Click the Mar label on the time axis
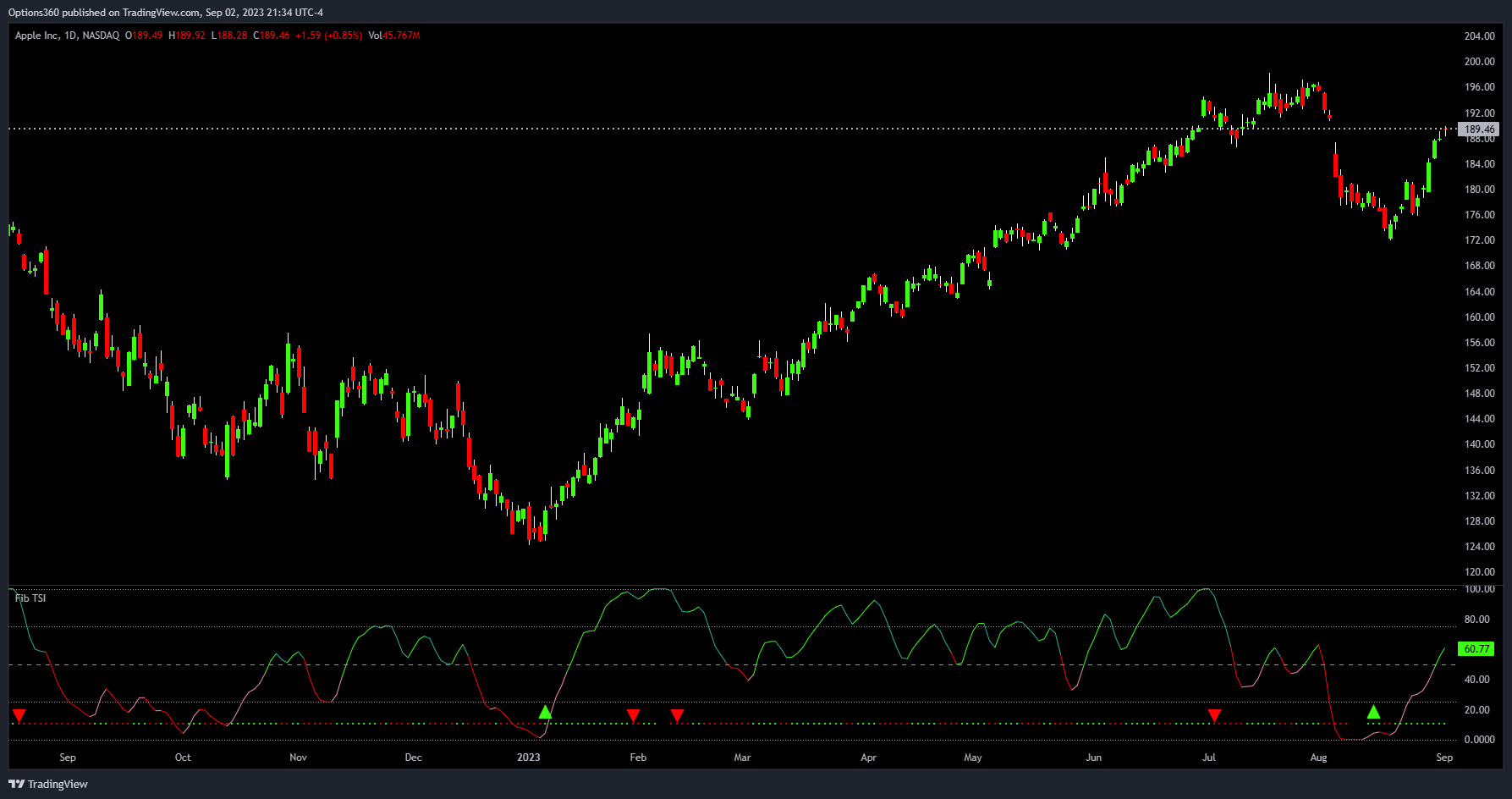Screen dimensions: 1512x799 tap(742, 758)
